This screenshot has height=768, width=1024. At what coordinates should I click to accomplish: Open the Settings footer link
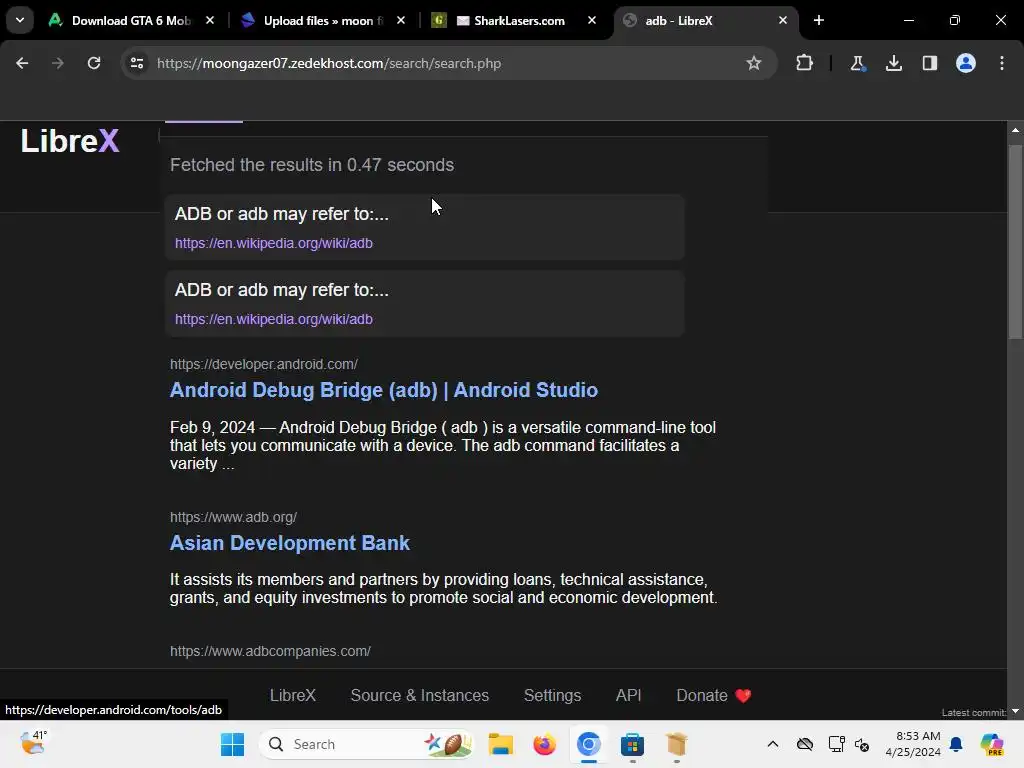click(552, 696)
